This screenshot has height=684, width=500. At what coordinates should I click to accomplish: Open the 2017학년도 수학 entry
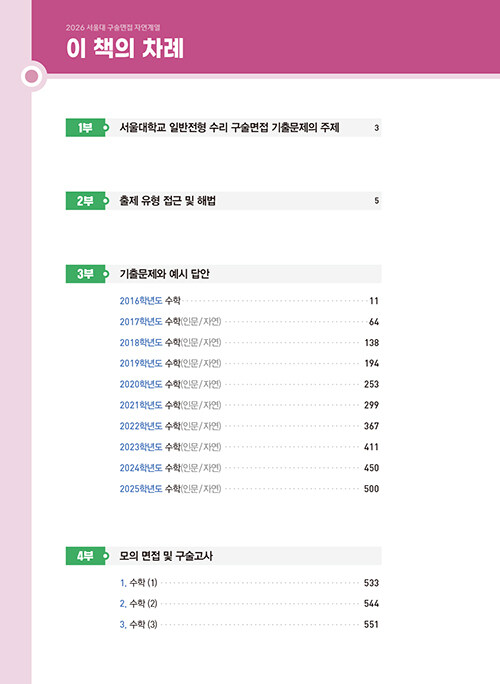[249, 321]
